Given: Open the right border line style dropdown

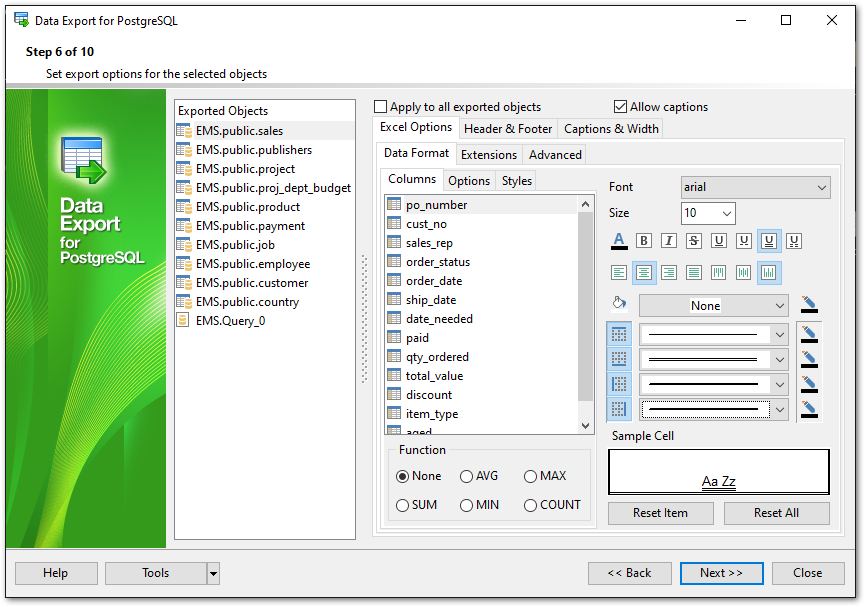Looking at the screenshot, I should pyautogui.click(x=714, y=409).
